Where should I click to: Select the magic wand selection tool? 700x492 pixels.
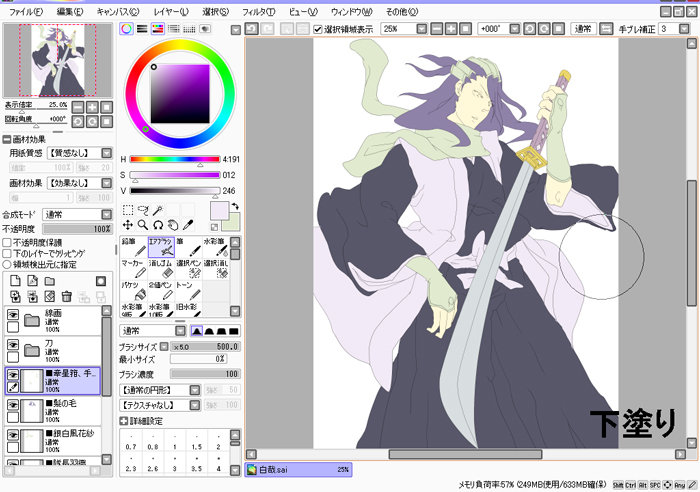(158, 211)
